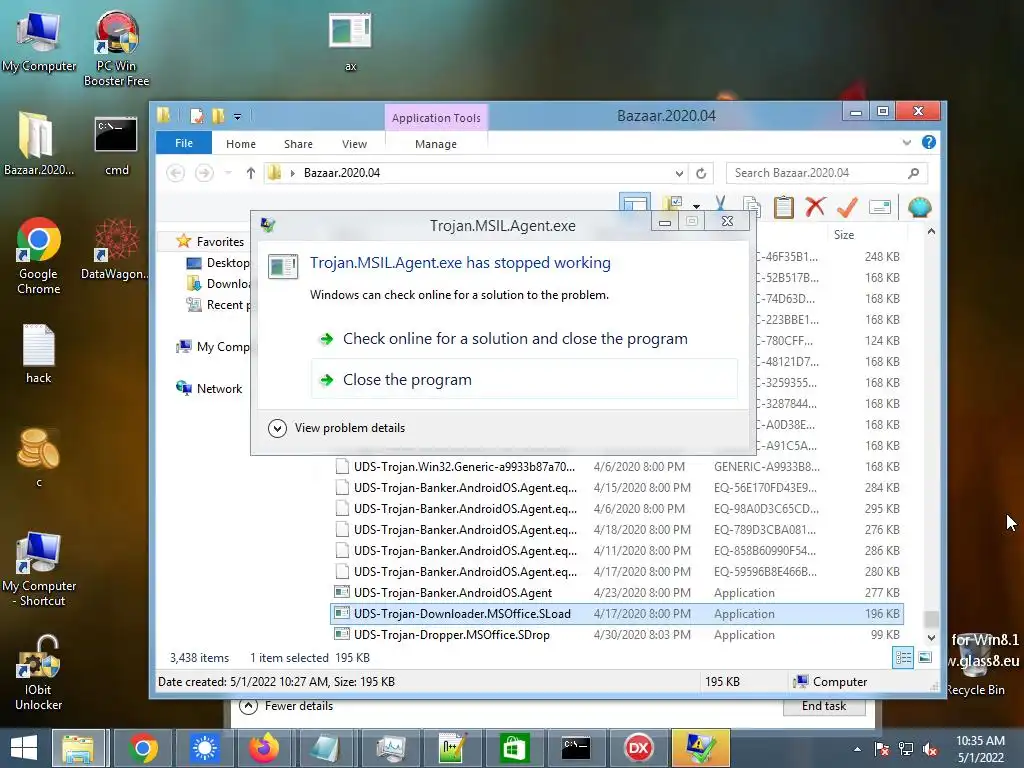Select Favorites in the navigation pane
The image size is (1024, 768).
click(x=220, y=242)
